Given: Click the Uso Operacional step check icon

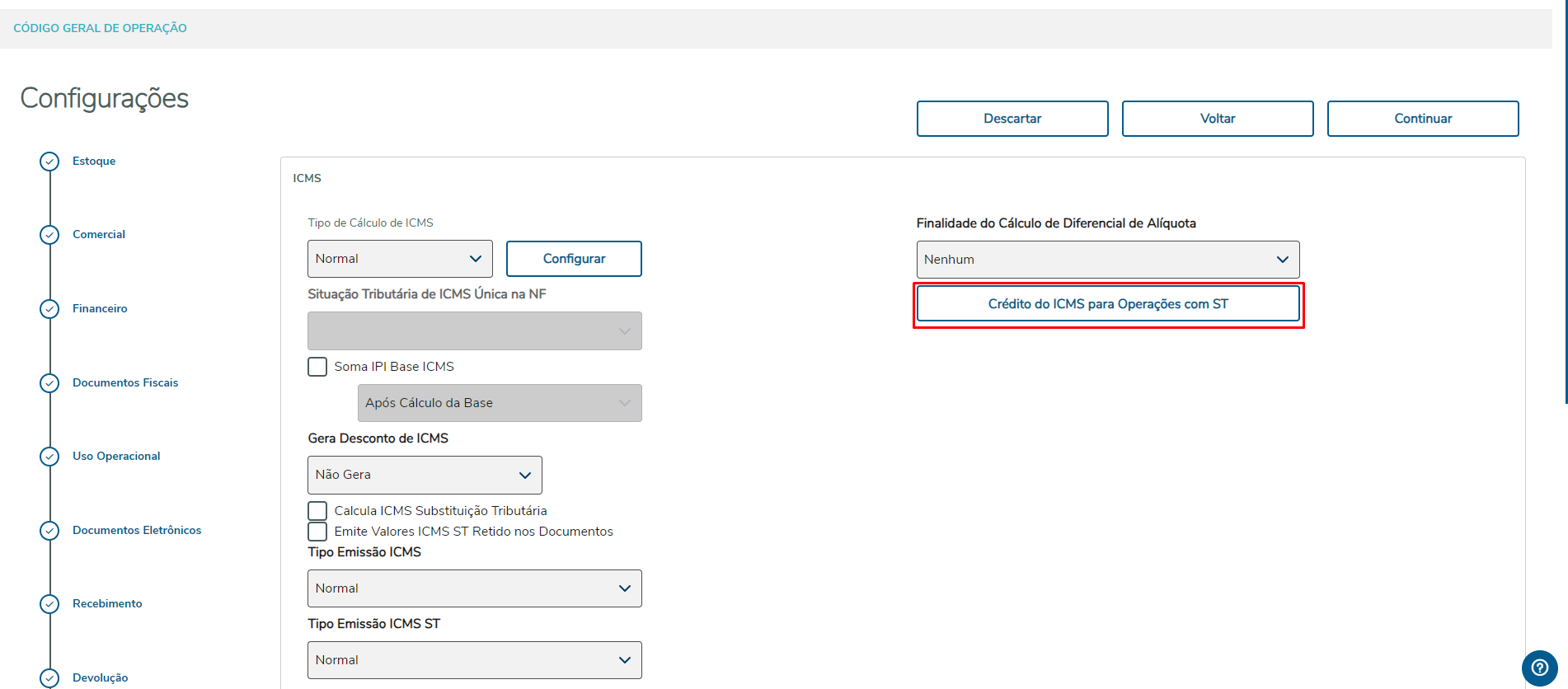Looking at the screenshot, I should [x=49, y=456].
